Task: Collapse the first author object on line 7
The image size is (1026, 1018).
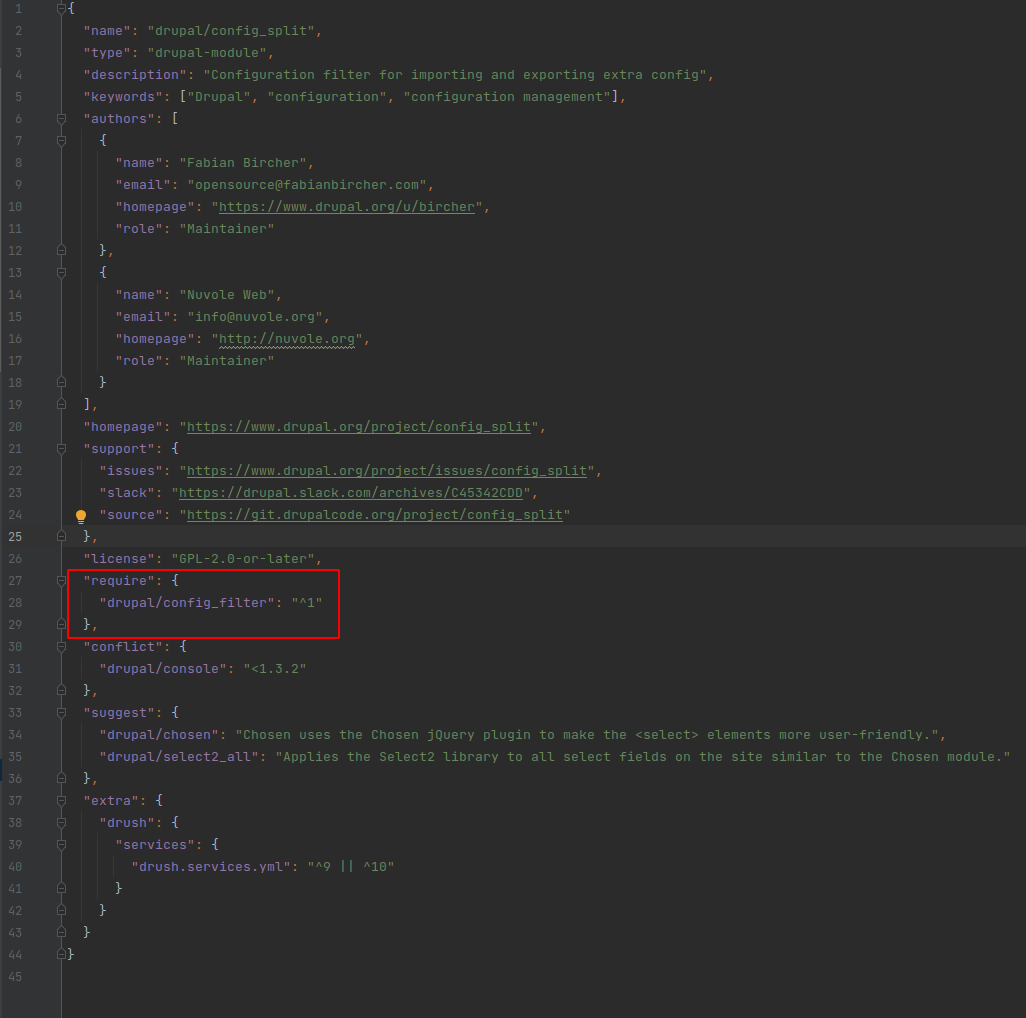Action: coord(61,141)
